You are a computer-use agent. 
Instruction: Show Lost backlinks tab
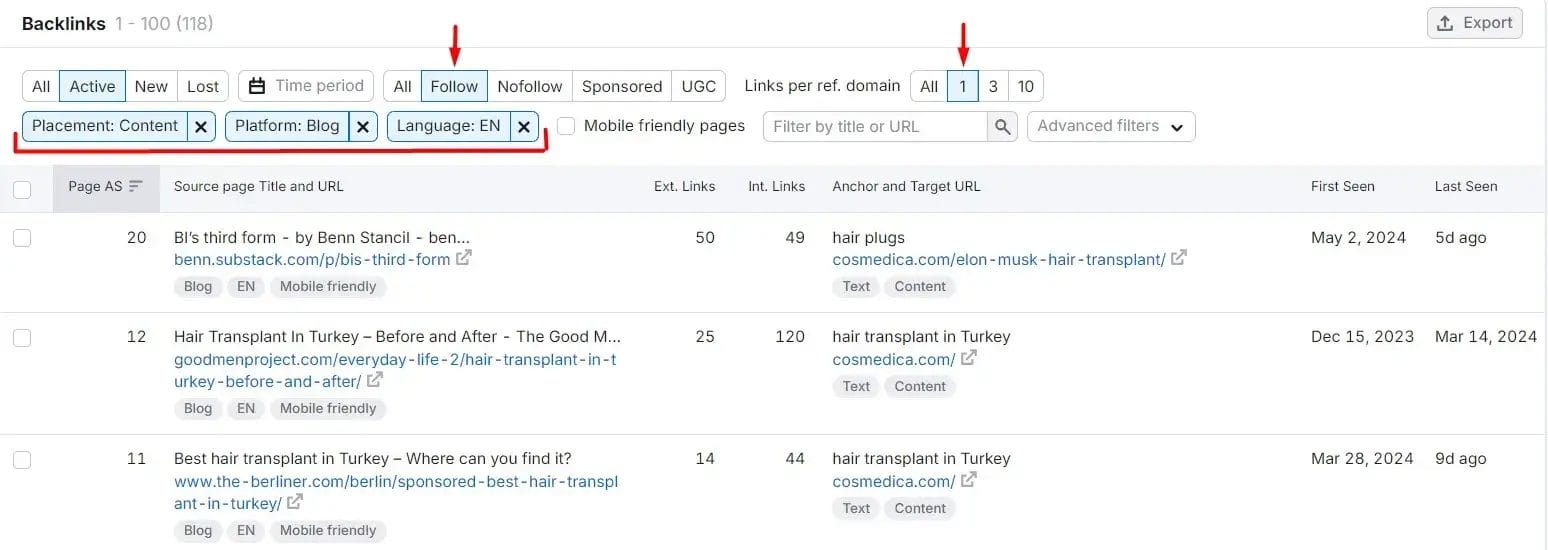tap(203, 86)
